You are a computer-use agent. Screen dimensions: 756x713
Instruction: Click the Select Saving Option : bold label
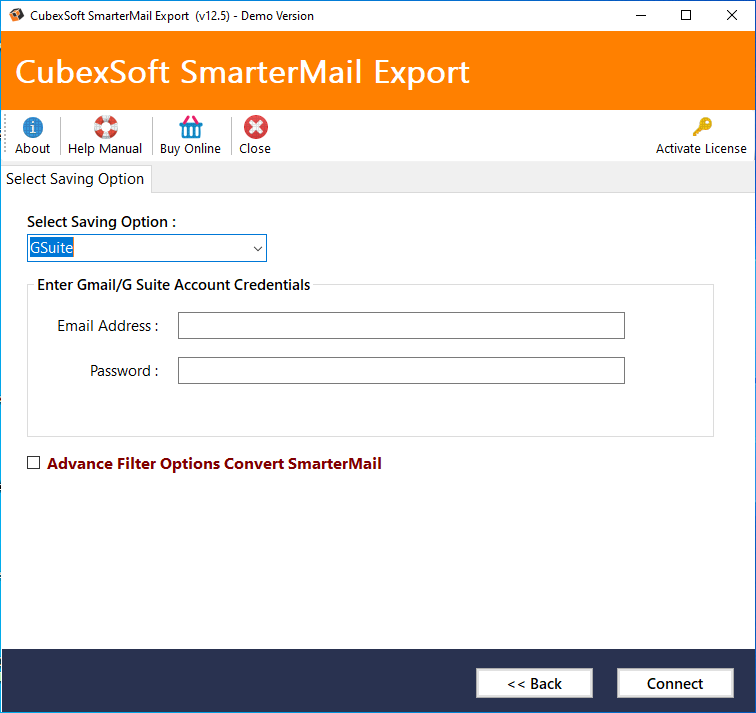(x=102, y=222)
